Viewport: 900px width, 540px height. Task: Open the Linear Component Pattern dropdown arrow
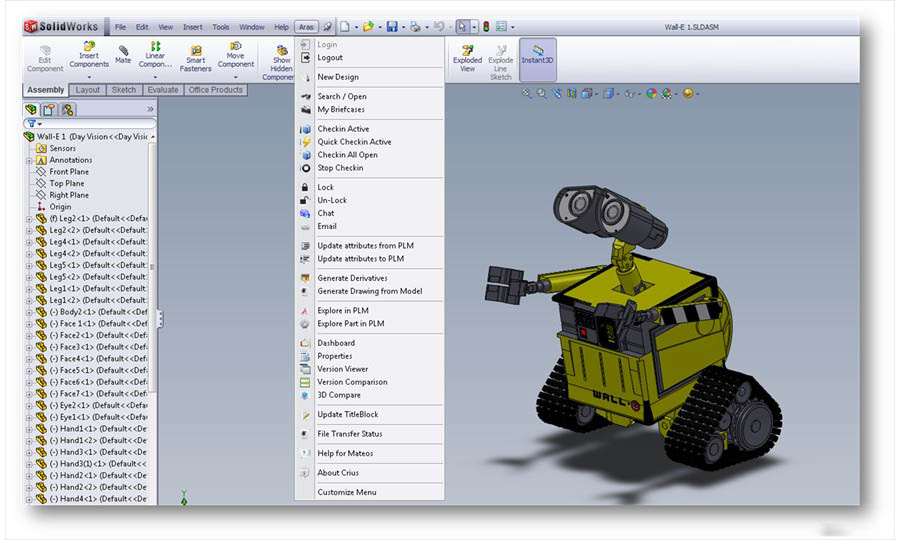click(155, 76)
